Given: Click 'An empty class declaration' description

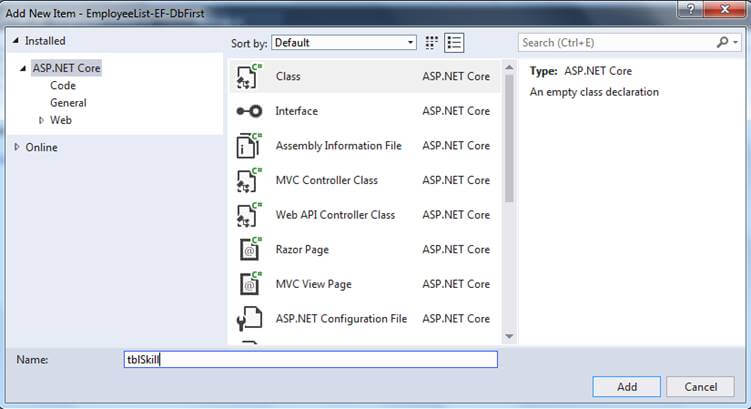Looking at the screenshot, I should pyautogui.click(x=594, y=92).
